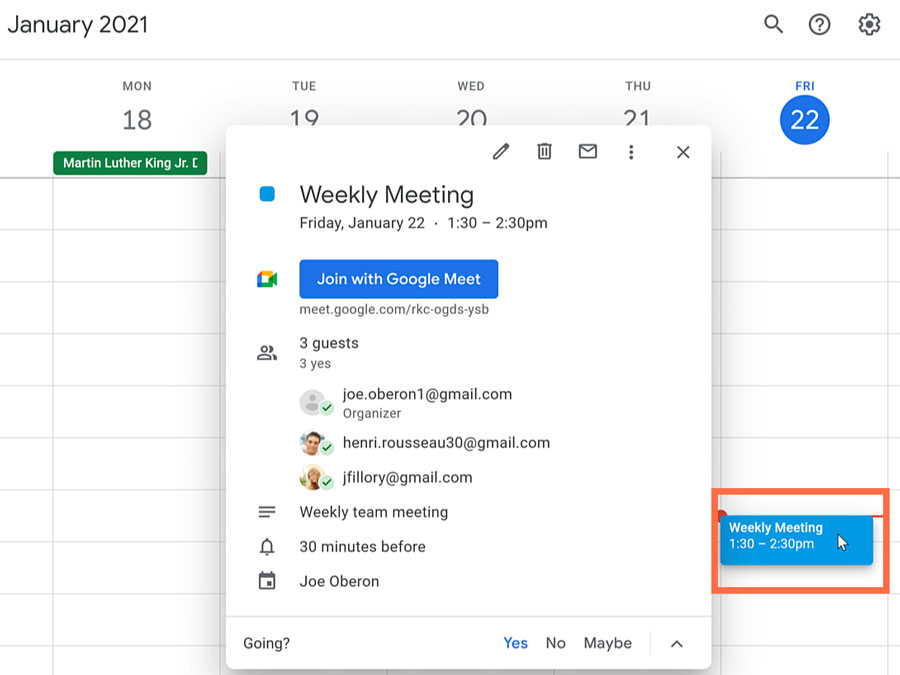
Task: Open the Settings gear menu
Action: pos(869,25)
